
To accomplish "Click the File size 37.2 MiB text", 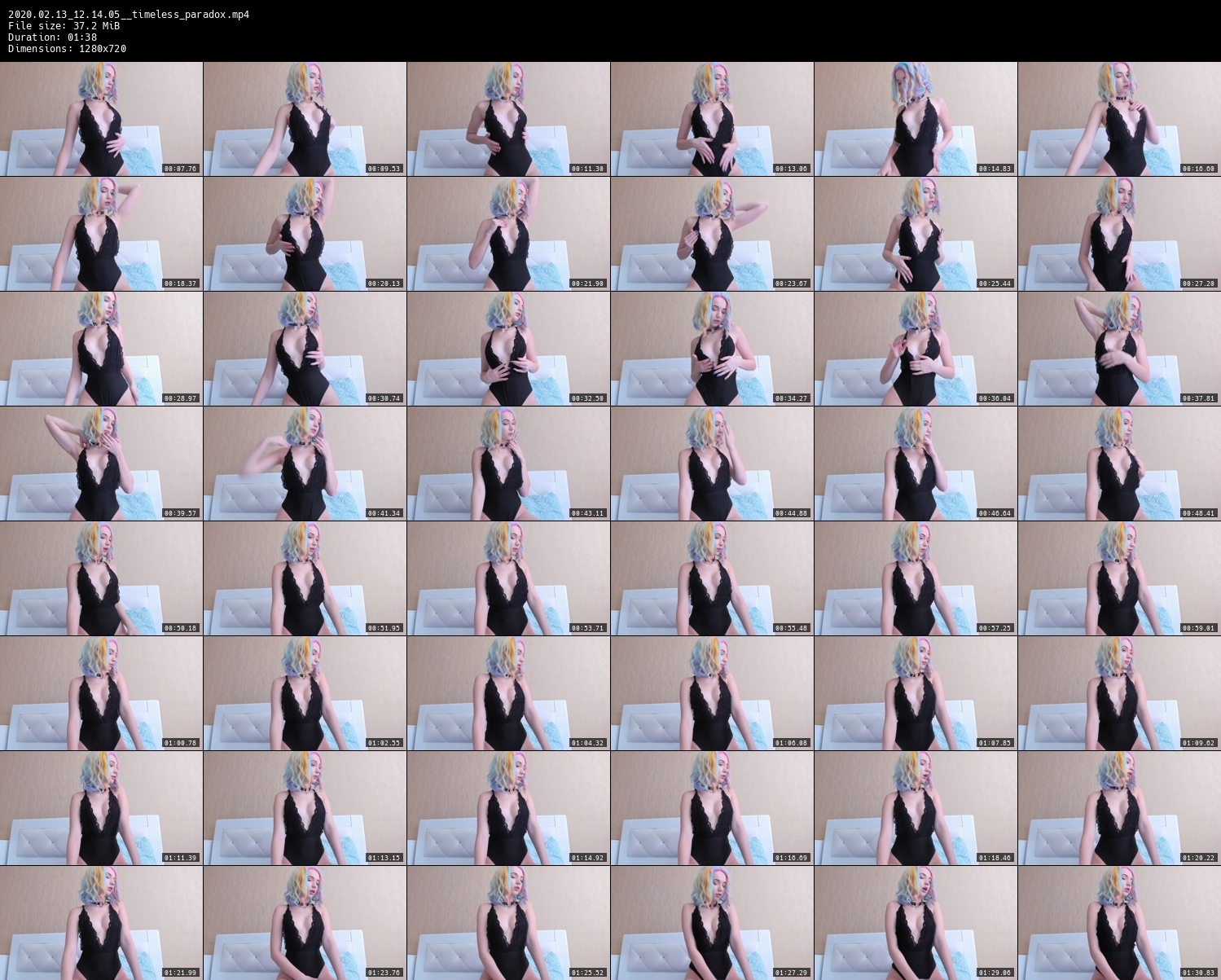I will coord(64,26).
